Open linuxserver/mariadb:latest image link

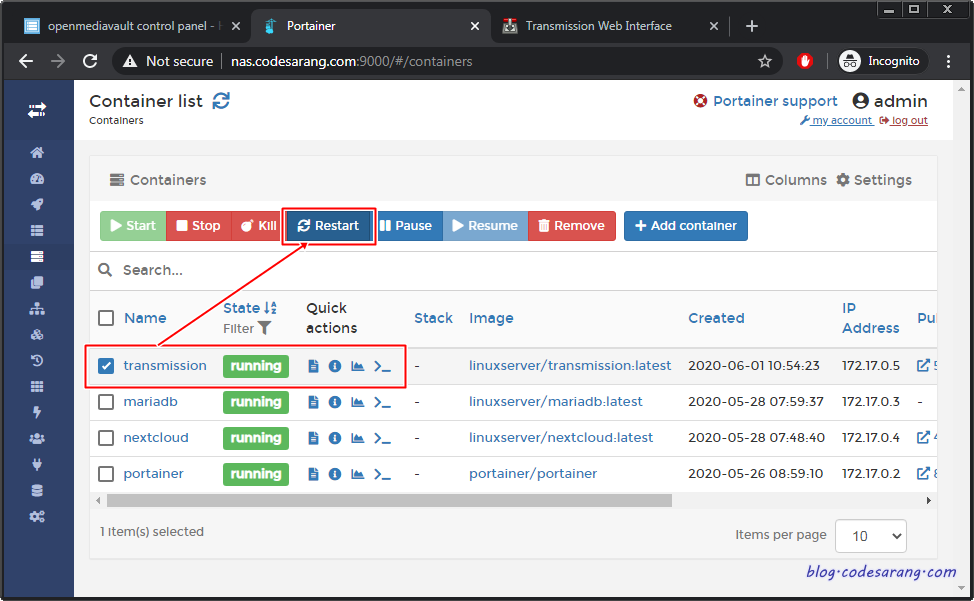coord(555,402)
